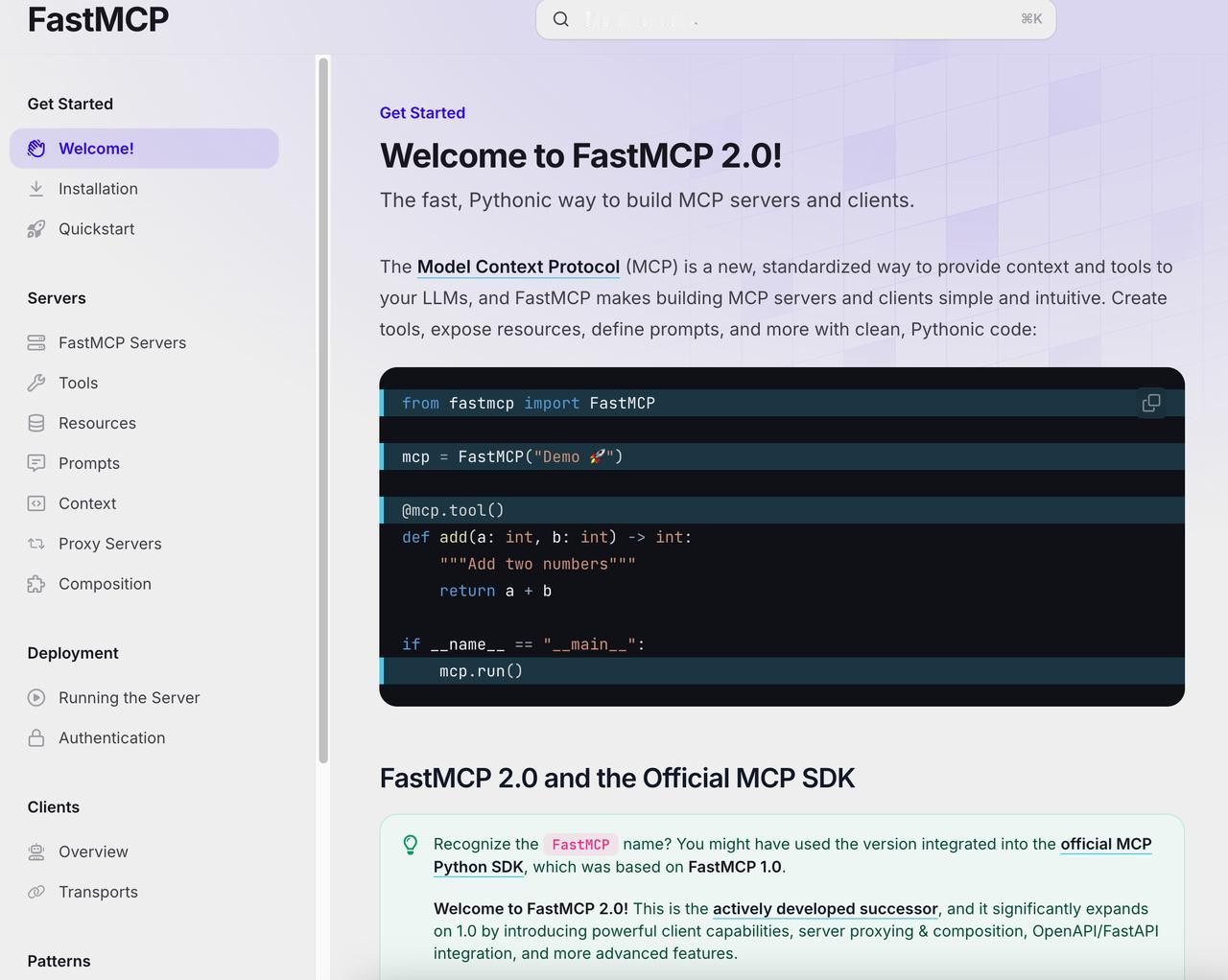Click the lock icon beside Authentication
The image size is (1228, 980).
tap(36, 738)
